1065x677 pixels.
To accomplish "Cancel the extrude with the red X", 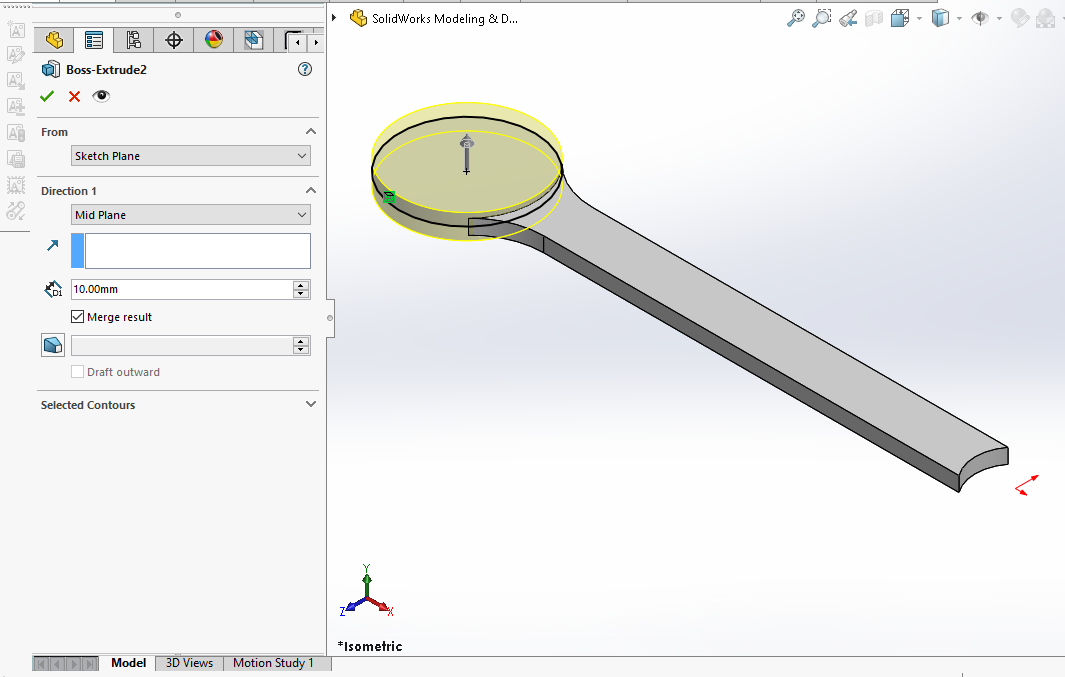I will point(74,96).
